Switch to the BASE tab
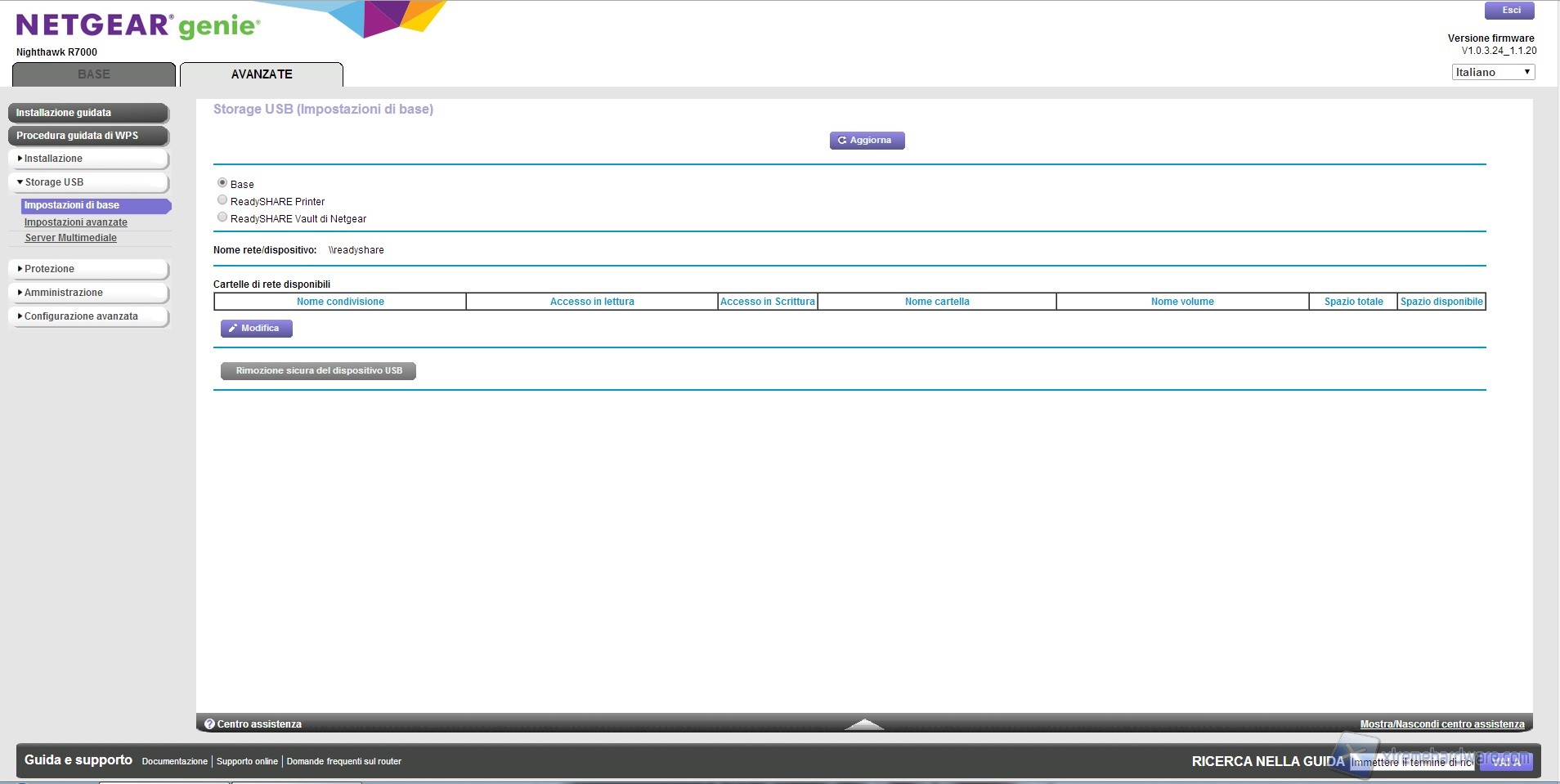 point(94,74)
